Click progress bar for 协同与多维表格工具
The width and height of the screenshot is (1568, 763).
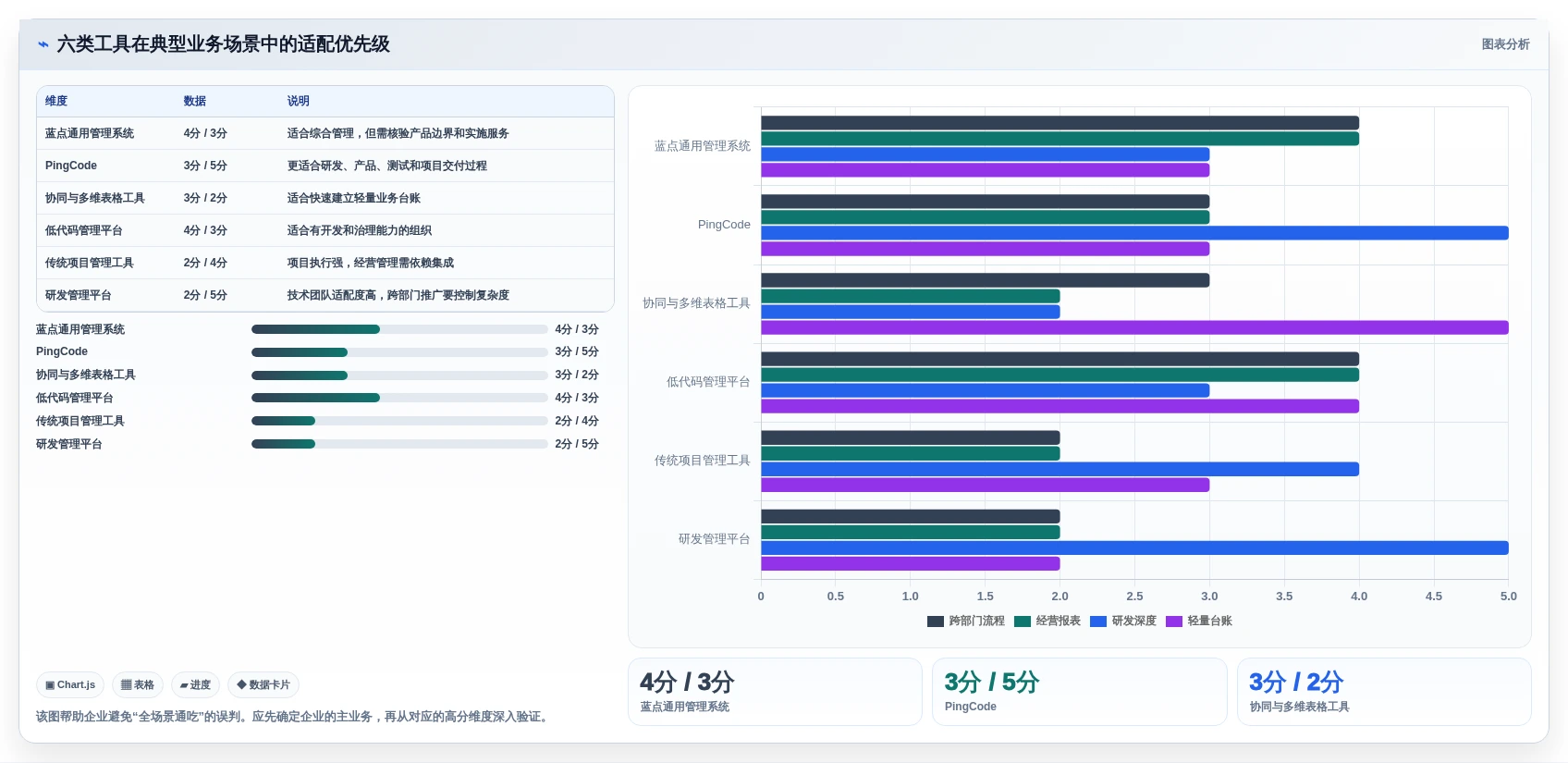tap(399, 375)
